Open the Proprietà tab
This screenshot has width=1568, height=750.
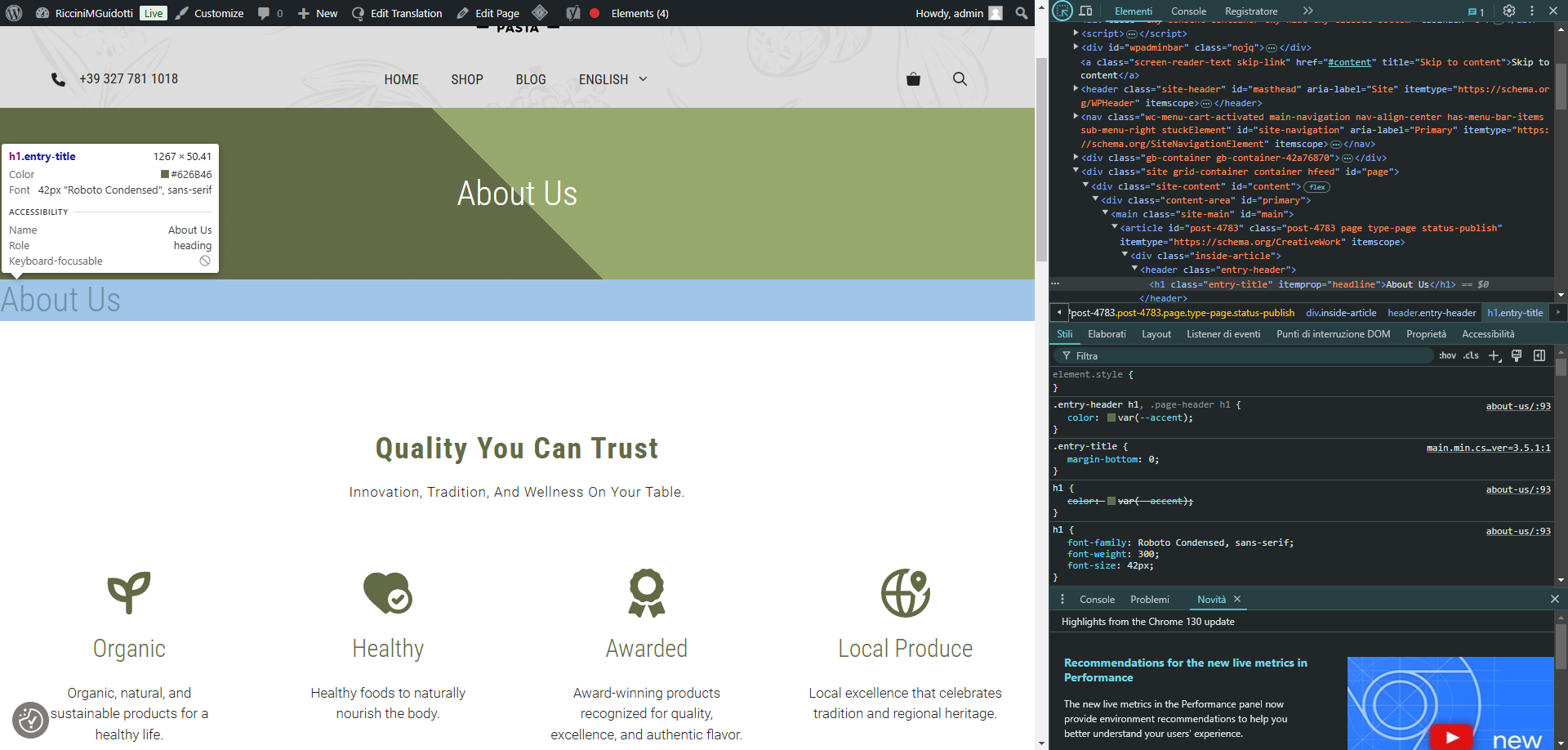pyautogui.click(x=1426, y=334)
